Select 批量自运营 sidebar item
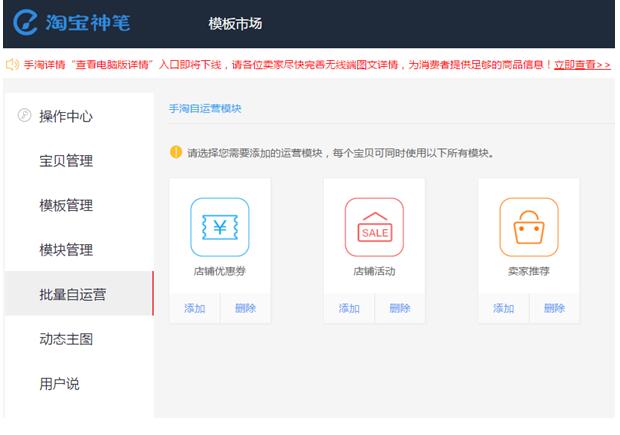620x435 pixels. pyautogui.click(x=72, y=294)
